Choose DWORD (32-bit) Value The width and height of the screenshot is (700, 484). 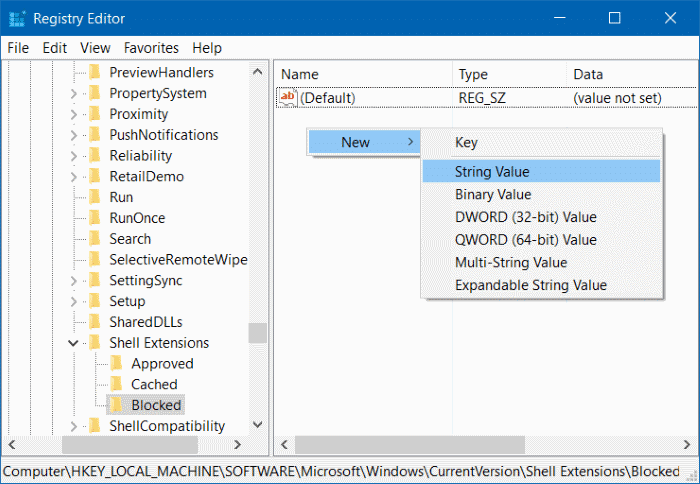(x=541, y=217)
